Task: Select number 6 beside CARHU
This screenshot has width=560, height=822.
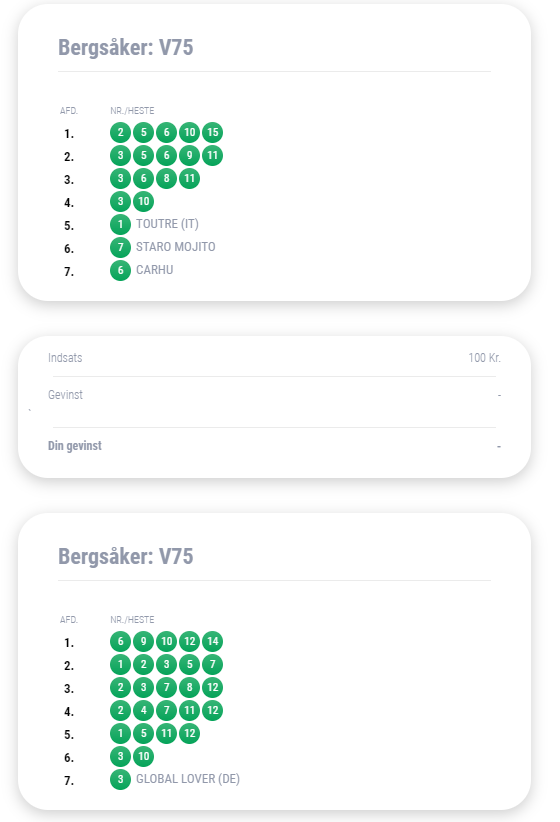Action: pyautogui.click(x=120, y=270)
